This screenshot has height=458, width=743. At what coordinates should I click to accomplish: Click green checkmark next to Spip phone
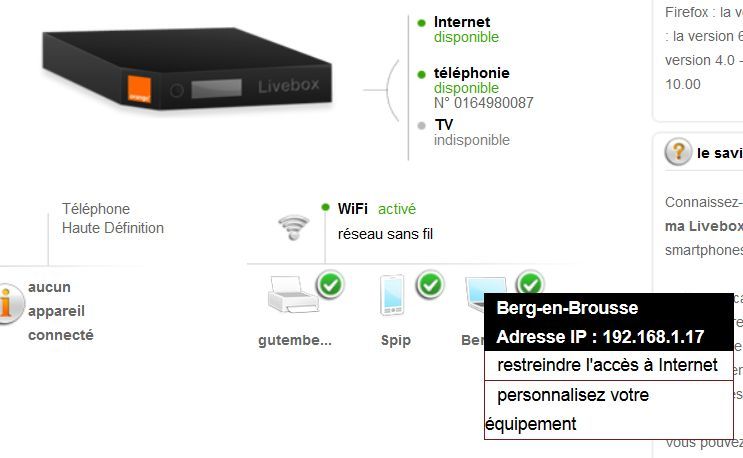430,284
